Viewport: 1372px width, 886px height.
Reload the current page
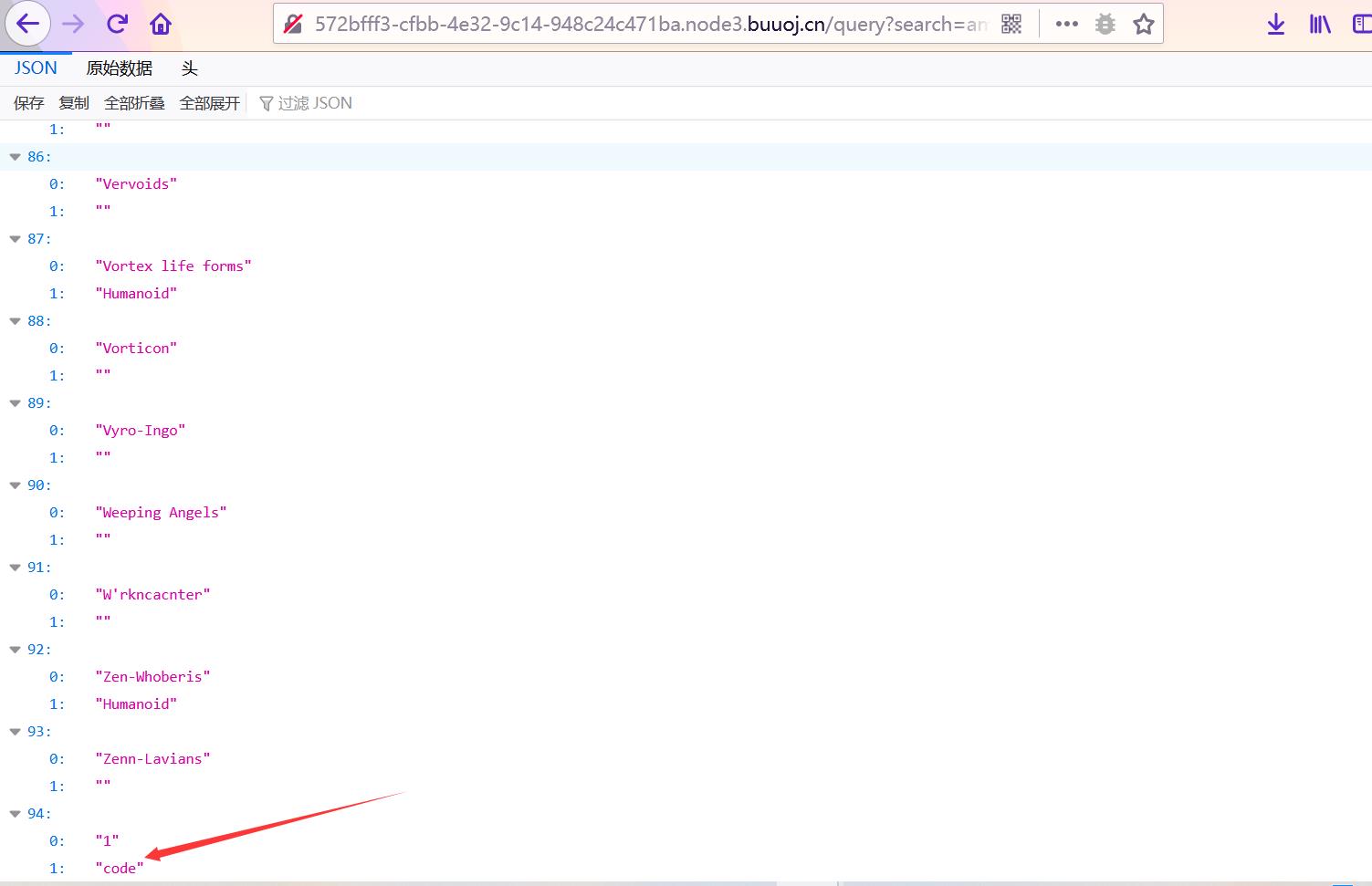pos(117,25)
